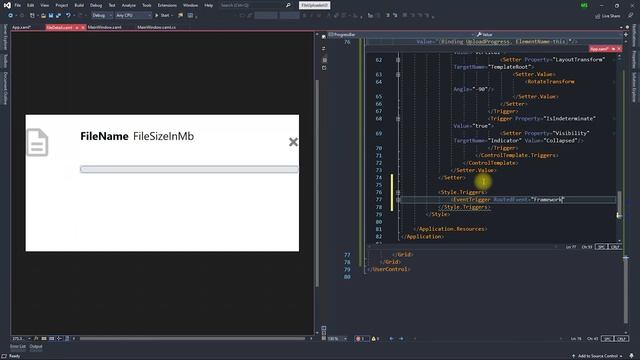
Task: Switch to the App.xaml tab
Action: click(21, 27)
